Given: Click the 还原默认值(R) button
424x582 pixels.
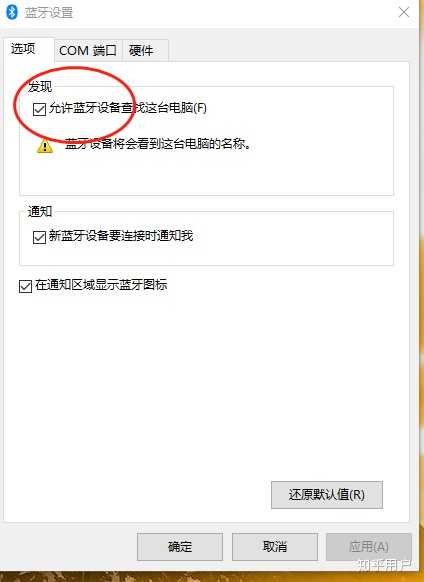Looking at the screenshot, I should tap(327, 495).
